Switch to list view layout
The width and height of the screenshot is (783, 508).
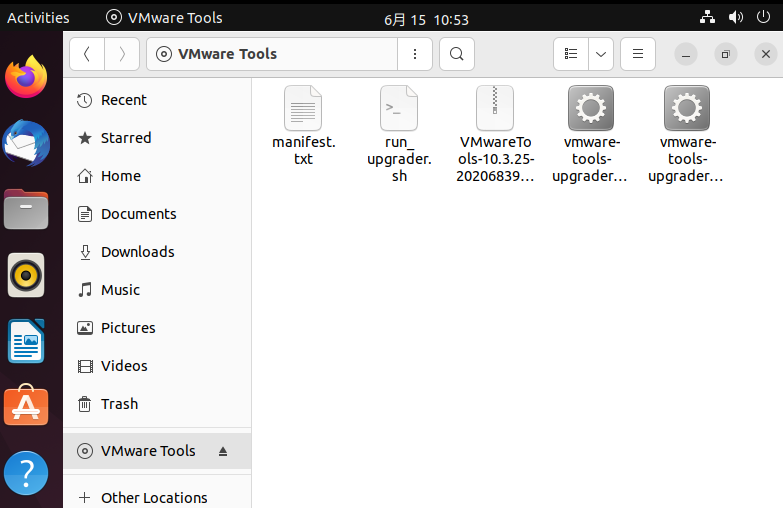click(x=571, y=54)
